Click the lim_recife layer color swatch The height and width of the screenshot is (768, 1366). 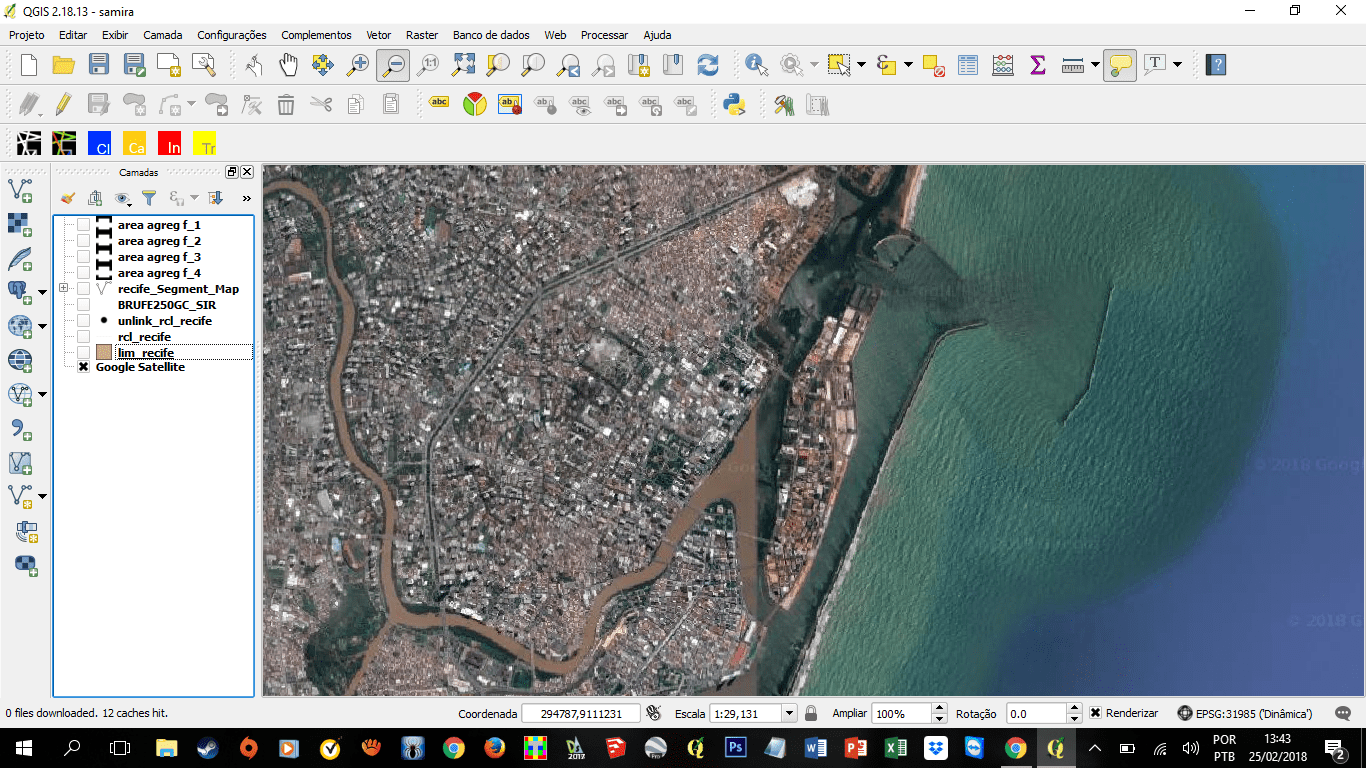coord(104,352)
